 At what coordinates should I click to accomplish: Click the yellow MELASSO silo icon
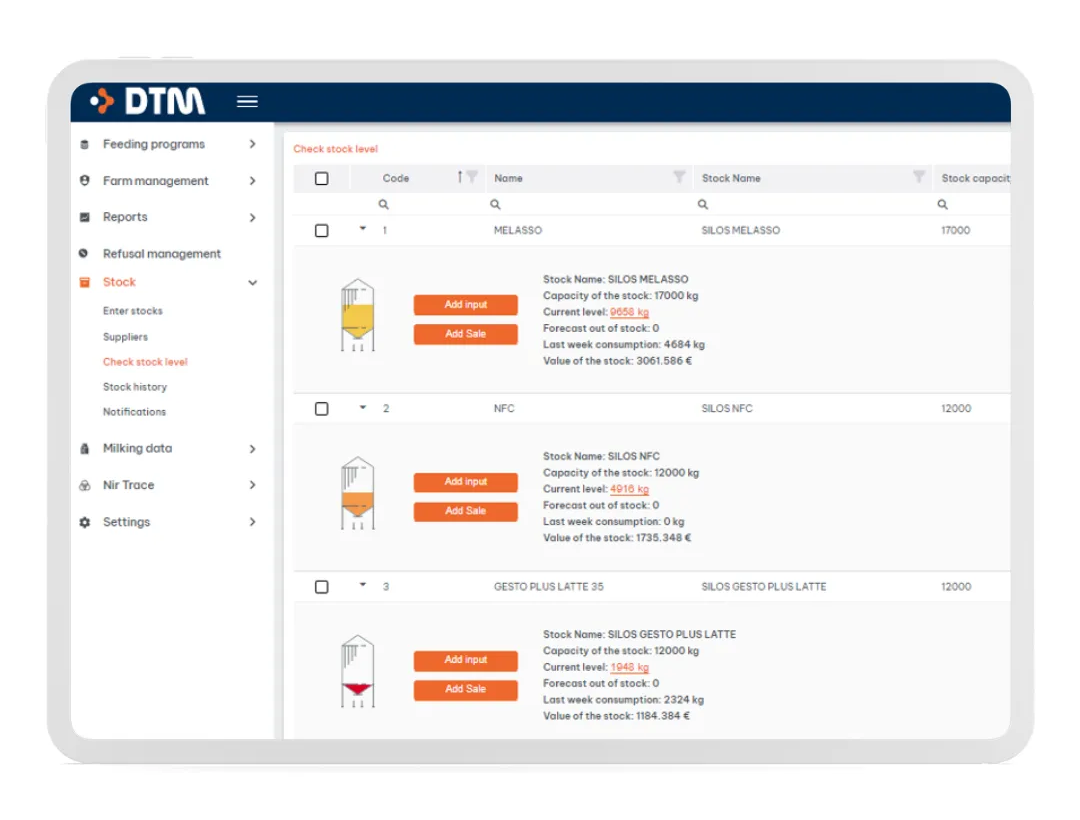coord(356,315)
